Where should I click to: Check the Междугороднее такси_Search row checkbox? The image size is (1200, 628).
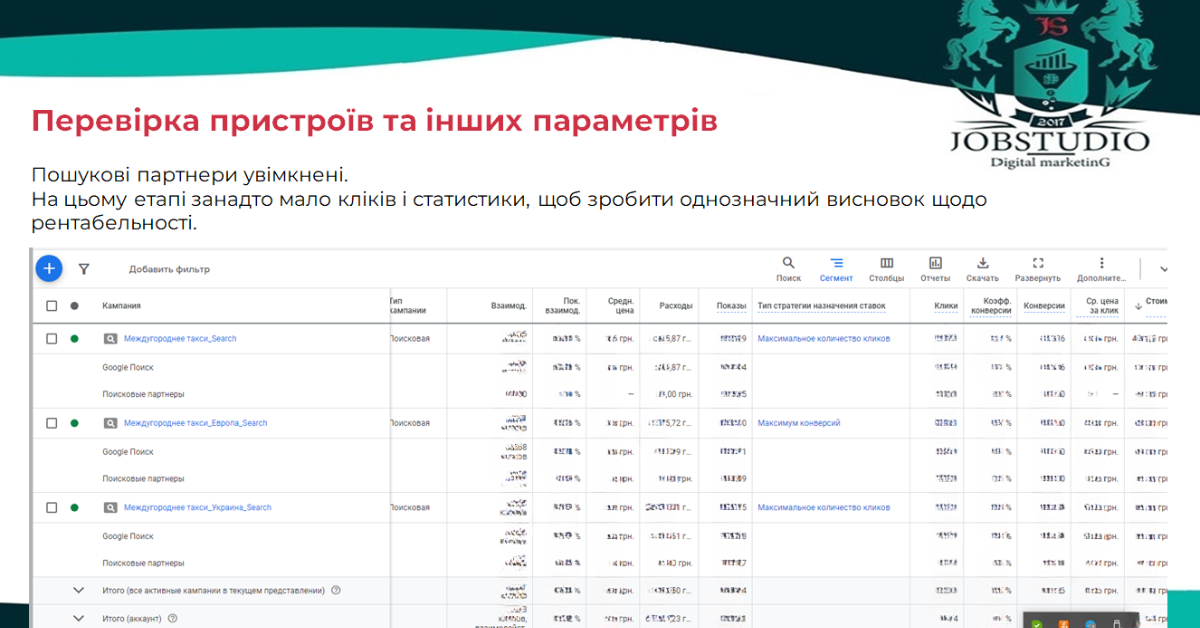tap(52, 338)
